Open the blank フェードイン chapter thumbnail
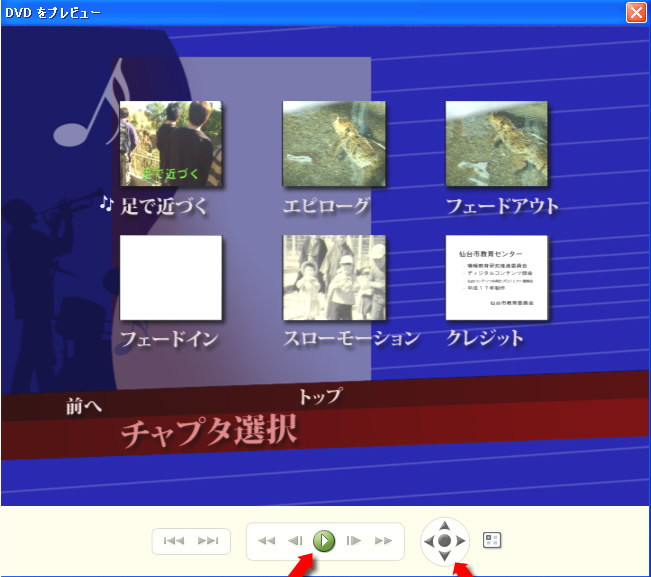651x577 pixels. pos(170,278)
